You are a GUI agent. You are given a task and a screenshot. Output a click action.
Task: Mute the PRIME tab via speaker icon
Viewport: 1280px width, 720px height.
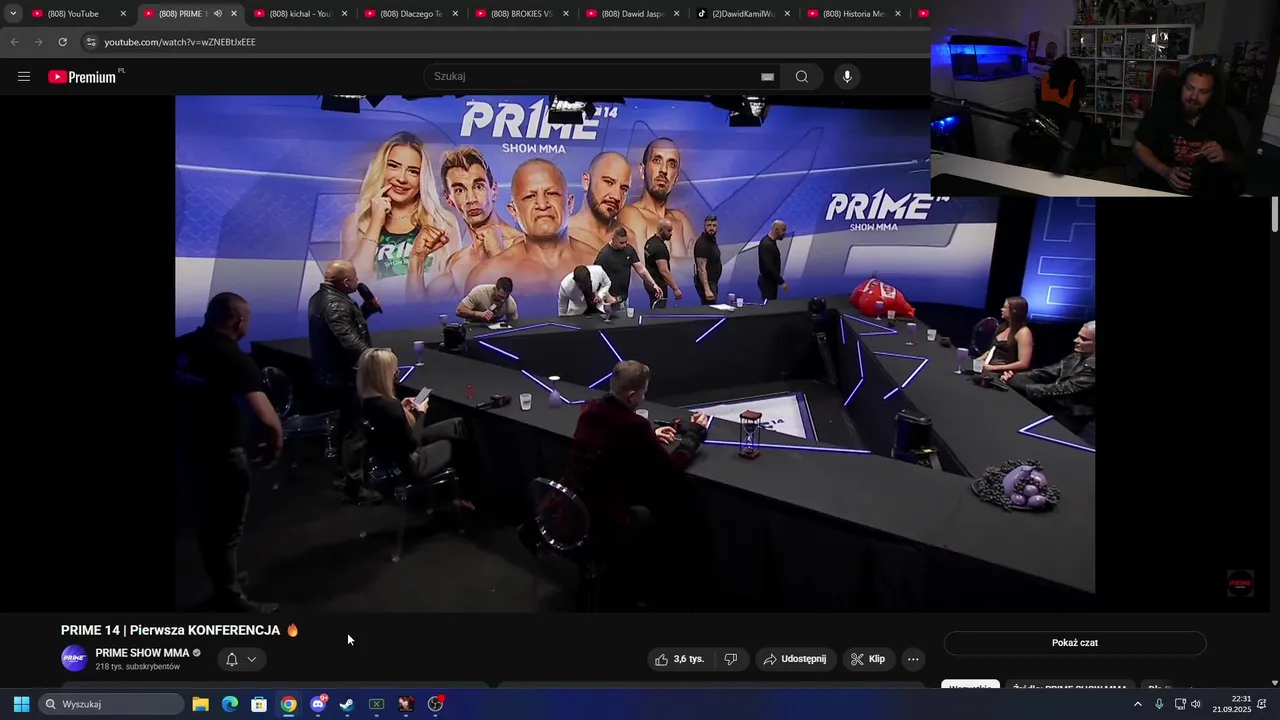click(x=217, y=14)
